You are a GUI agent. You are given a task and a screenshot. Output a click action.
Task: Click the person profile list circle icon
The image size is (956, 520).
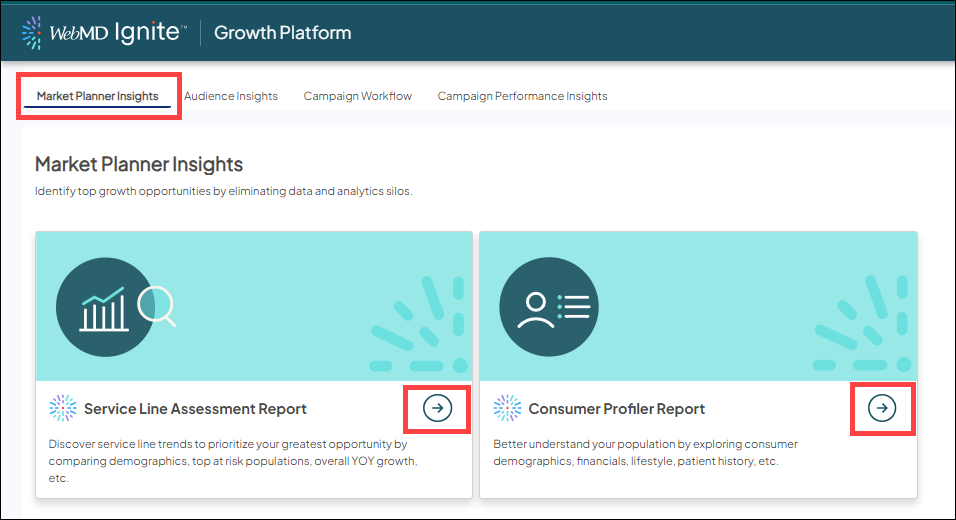click(548, 306)
